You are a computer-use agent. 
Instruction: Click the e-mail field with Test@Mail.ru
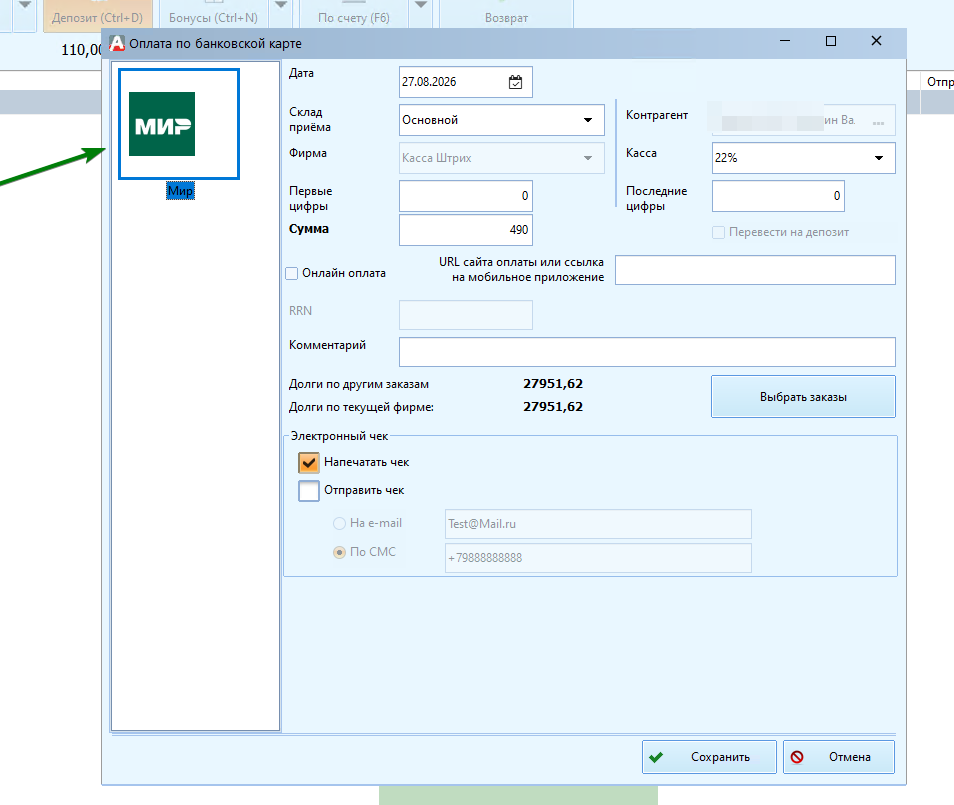(598, 524)
